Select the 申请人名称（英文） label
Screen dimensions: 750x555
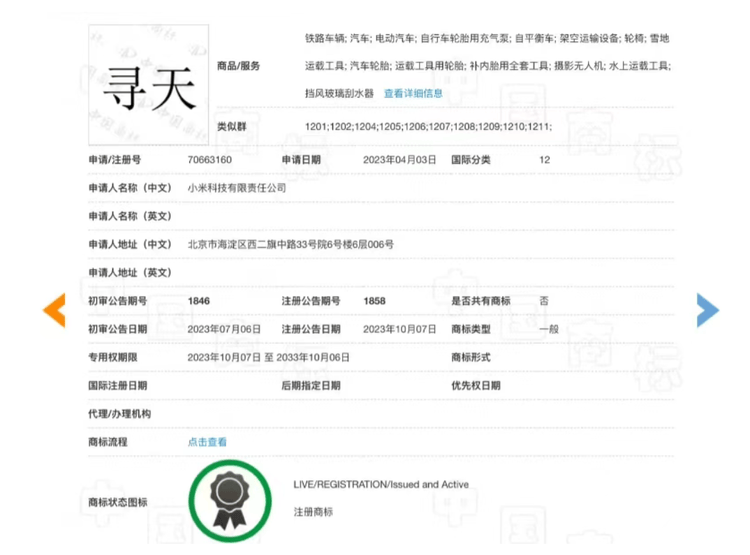pyautogui.click(x=130, y=216)
